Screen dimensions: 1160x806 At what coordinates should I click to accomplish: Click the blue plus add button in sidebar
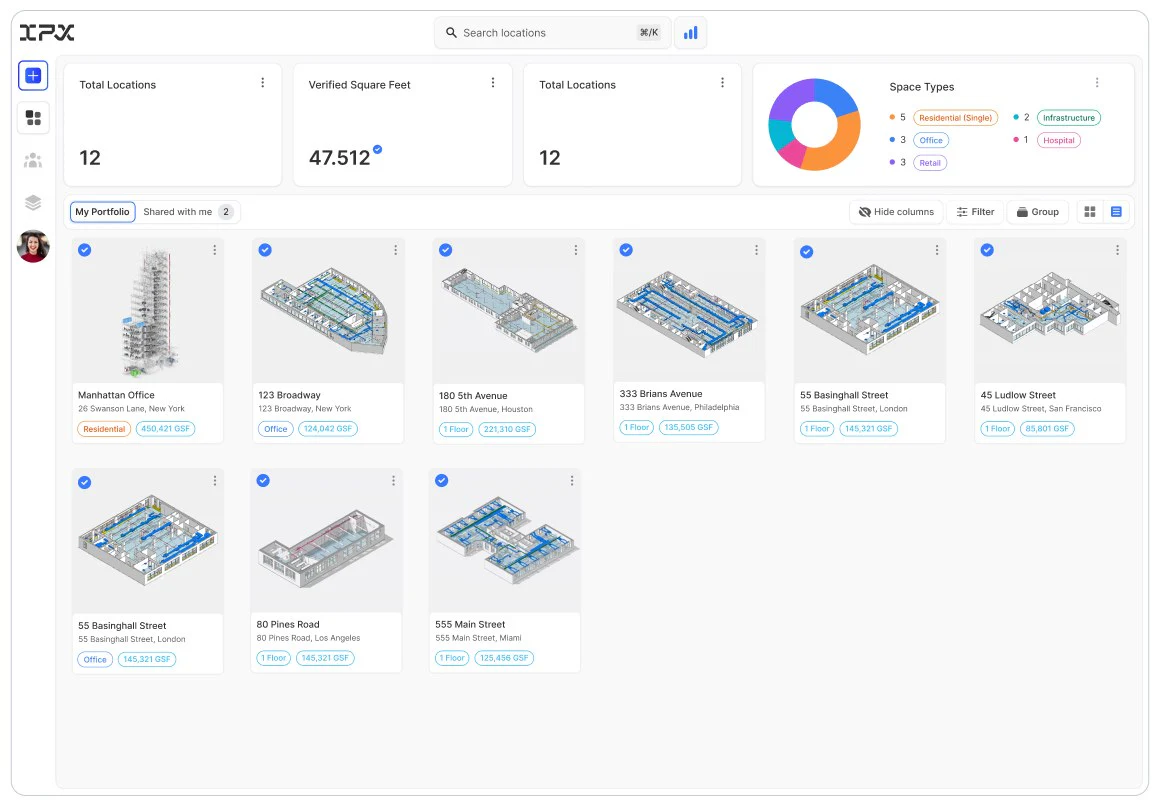(33, 75)
